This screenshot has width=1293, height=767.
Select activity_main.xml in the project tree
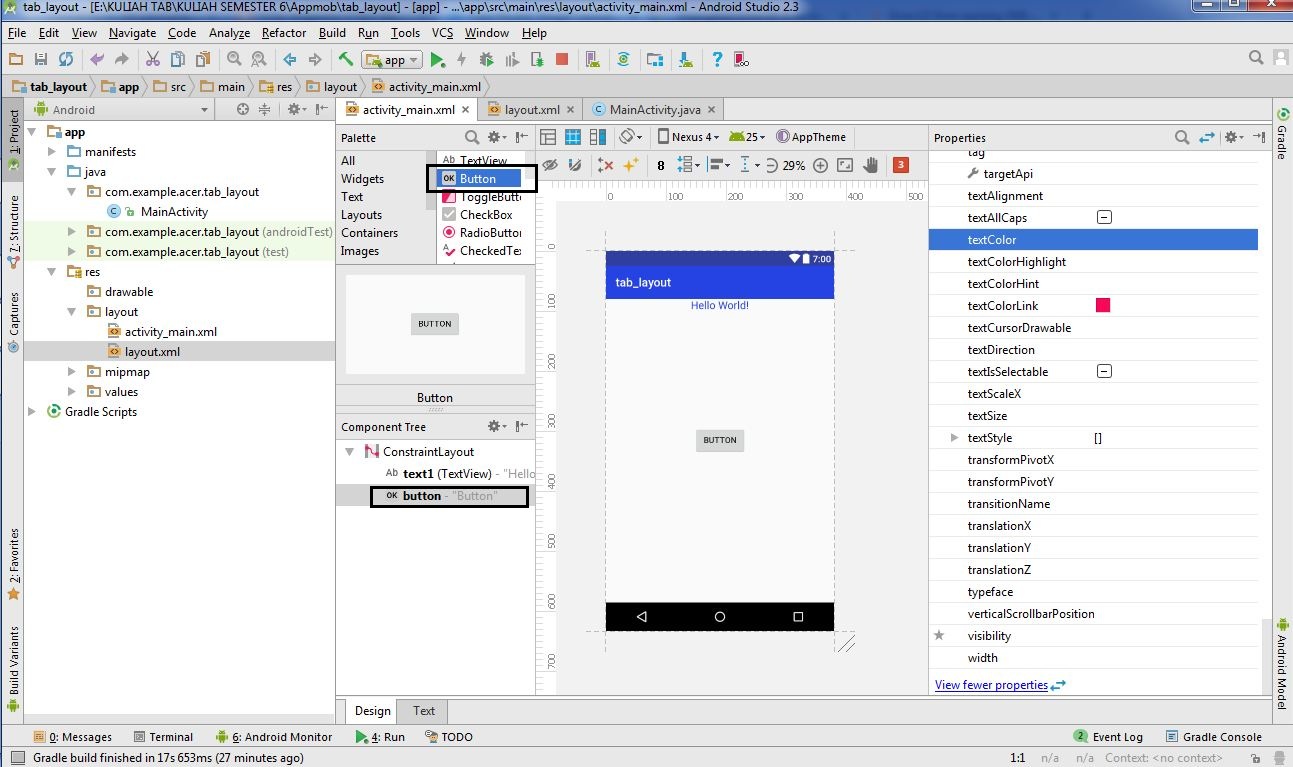click(x=170, y=332)
